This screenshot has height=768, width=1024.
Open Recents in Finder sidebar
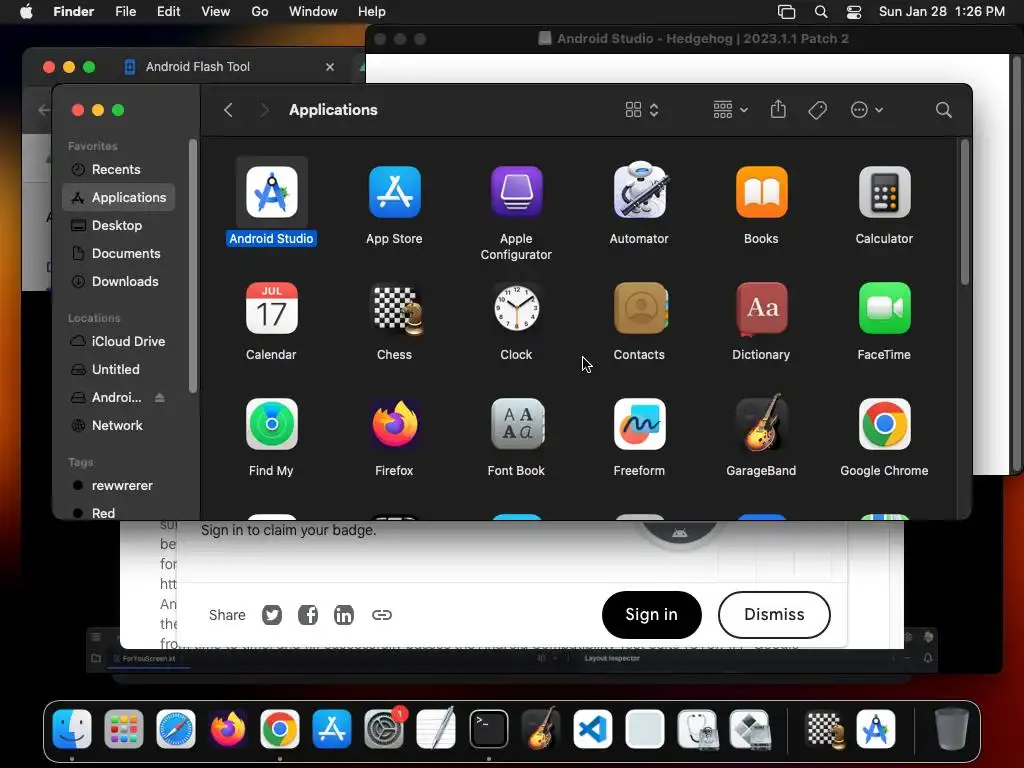118,169
